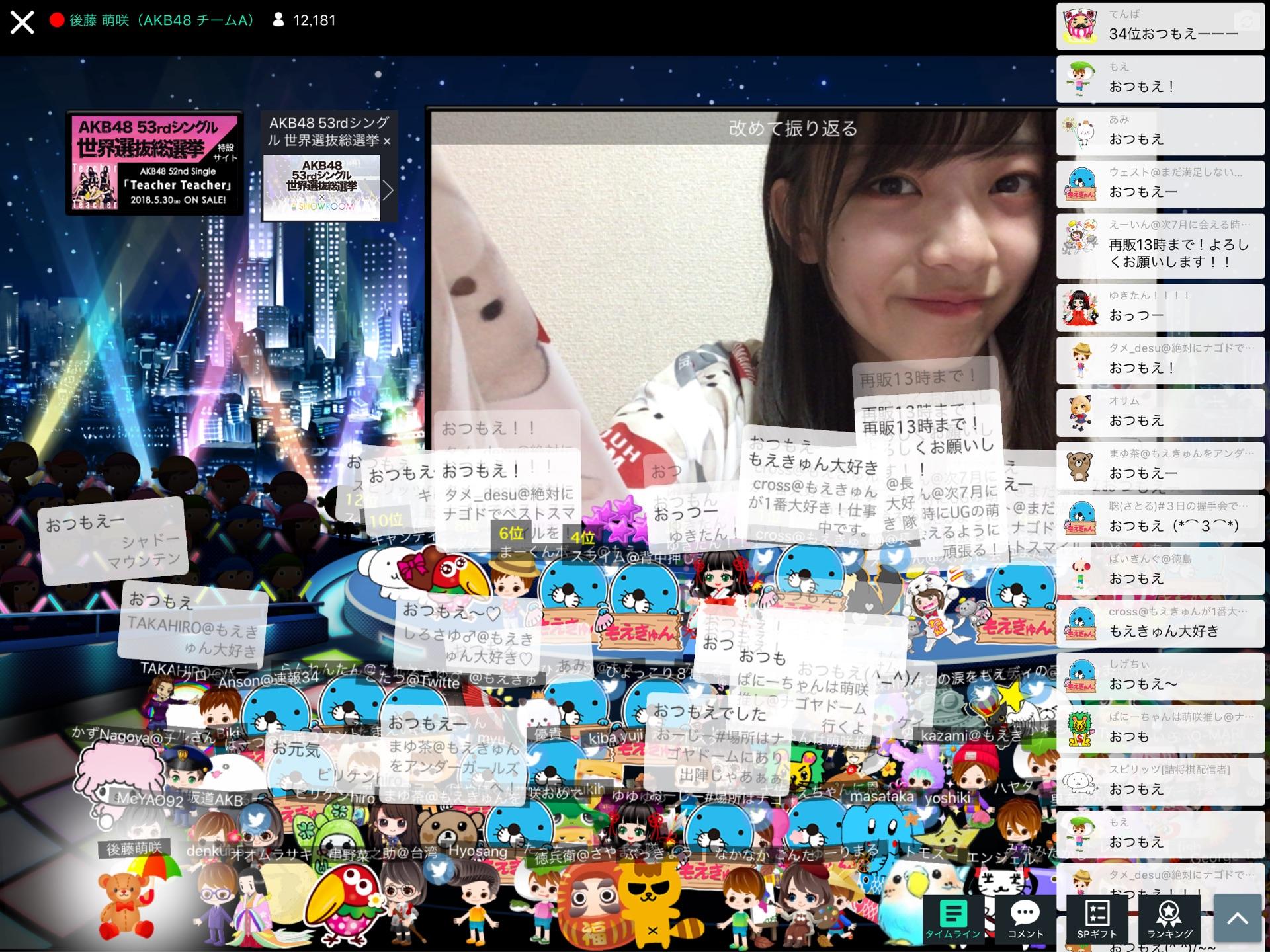
Task: Open the SP Gift (SPギフト) tab
Action: click(1097, 919)
